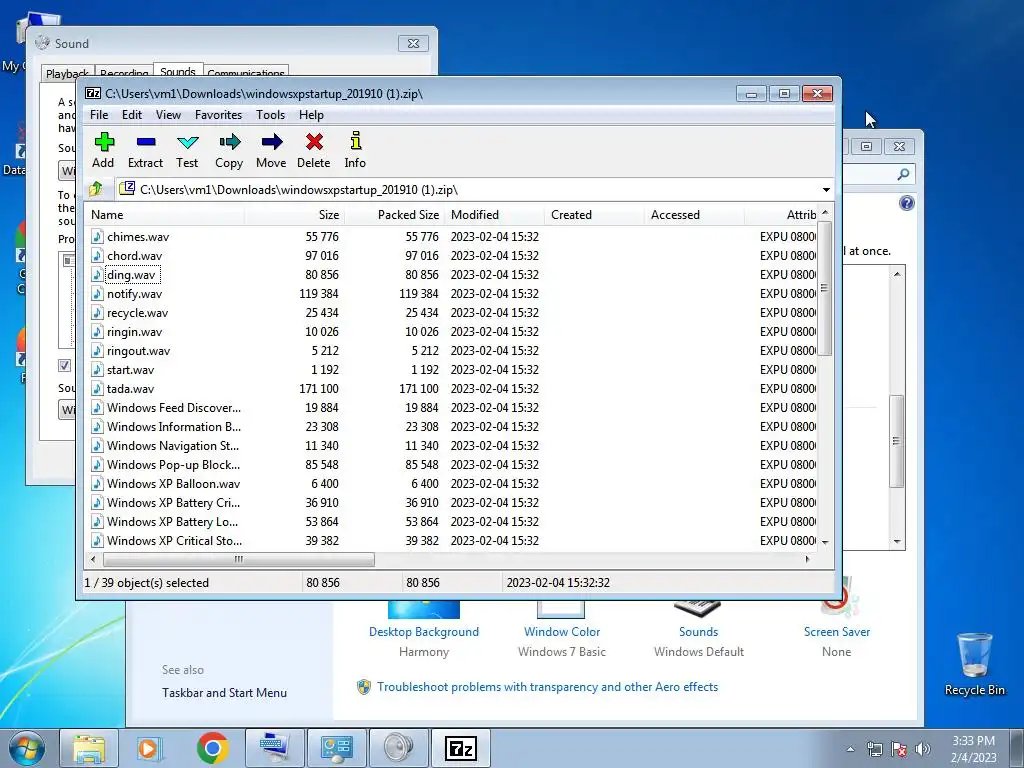Sort by the Packed Size column header
Viewport: 1024px width, 768px height.
(394, 215)
